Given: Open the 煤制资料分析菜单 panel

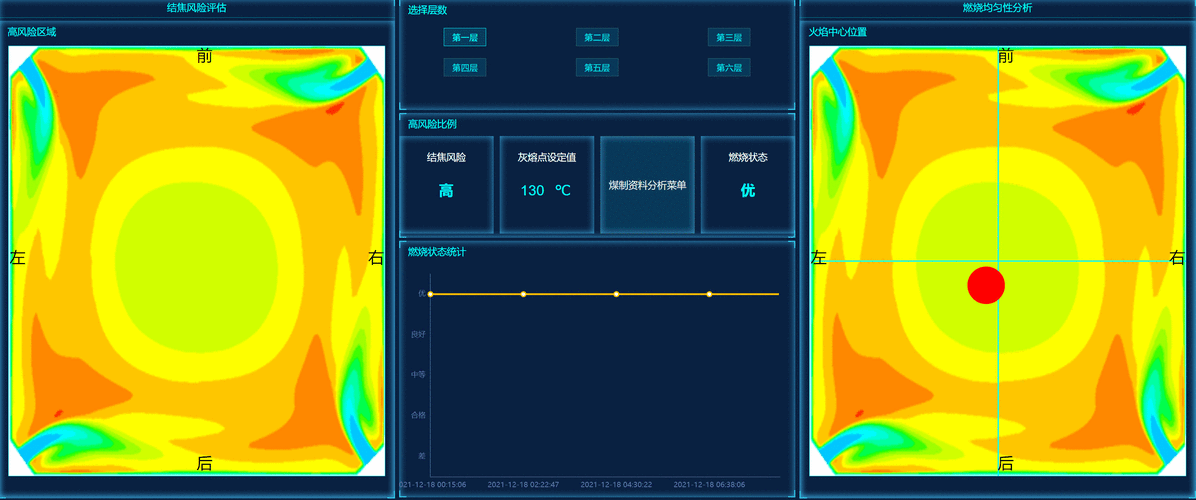Looking at the screenshot, I should [x=647, y=185].
